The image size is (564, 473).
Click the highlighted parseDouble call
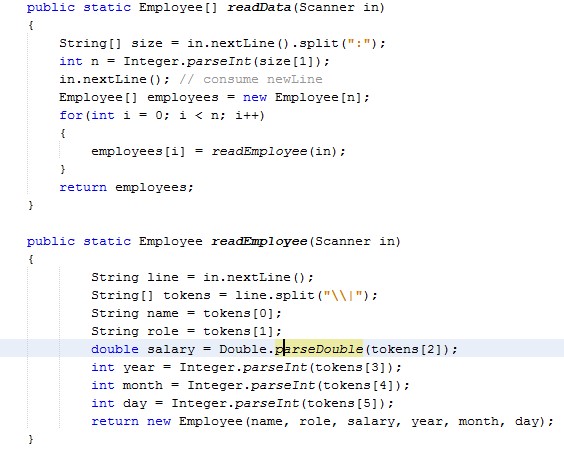(x=319, y=349)
